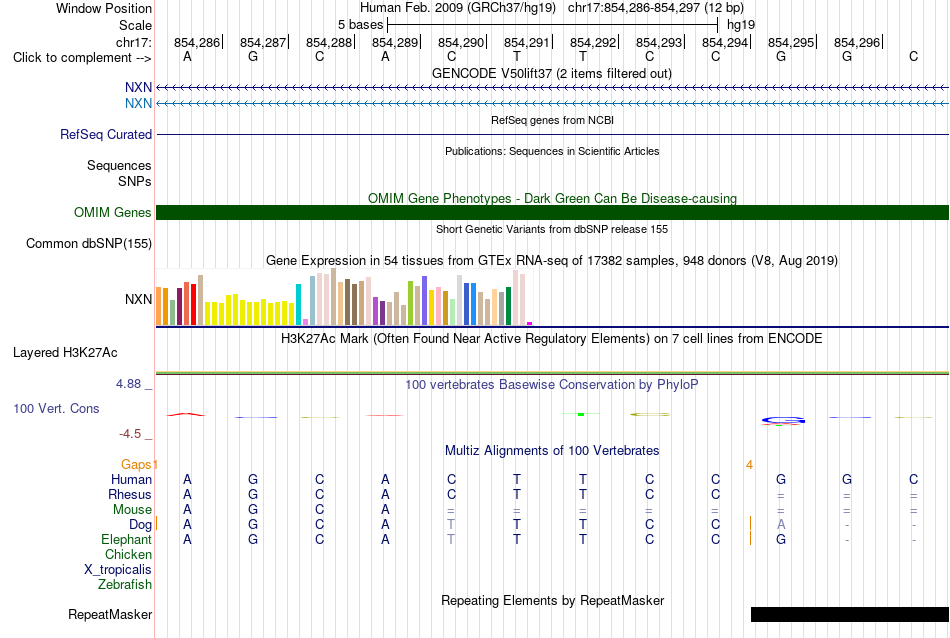The height and width of the screenshot is (638, 950).
Task: Click the PhyloP Basewise Conservation title
Action: point(552,384)
